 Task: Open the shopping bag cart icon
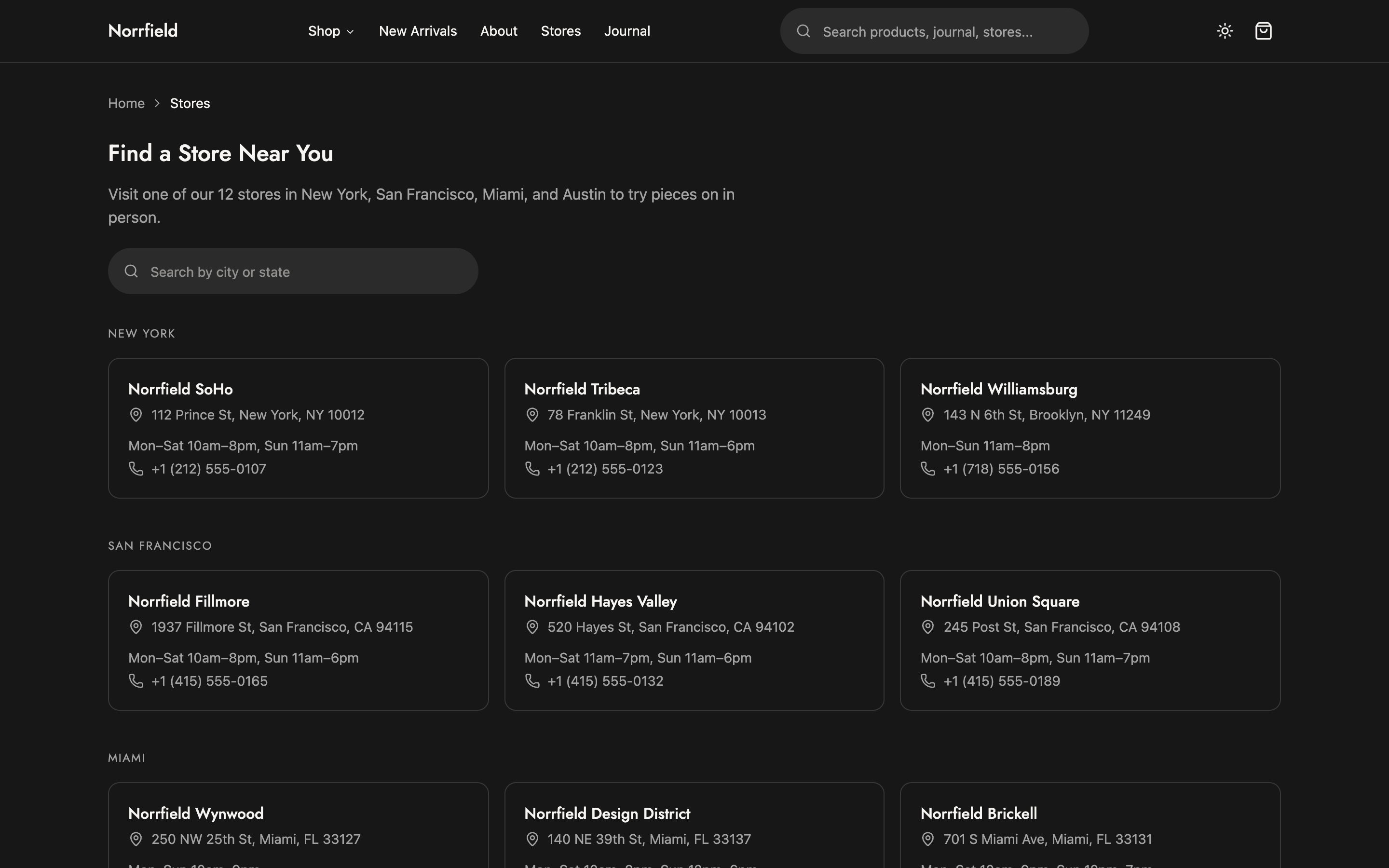pos(1263,31)
